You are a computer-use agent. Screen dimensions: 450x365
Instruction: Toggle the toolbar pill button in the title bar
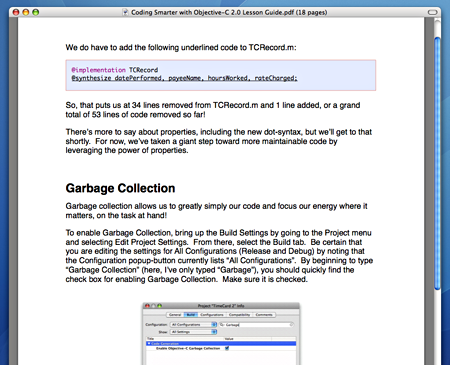(x=432, y=12)
